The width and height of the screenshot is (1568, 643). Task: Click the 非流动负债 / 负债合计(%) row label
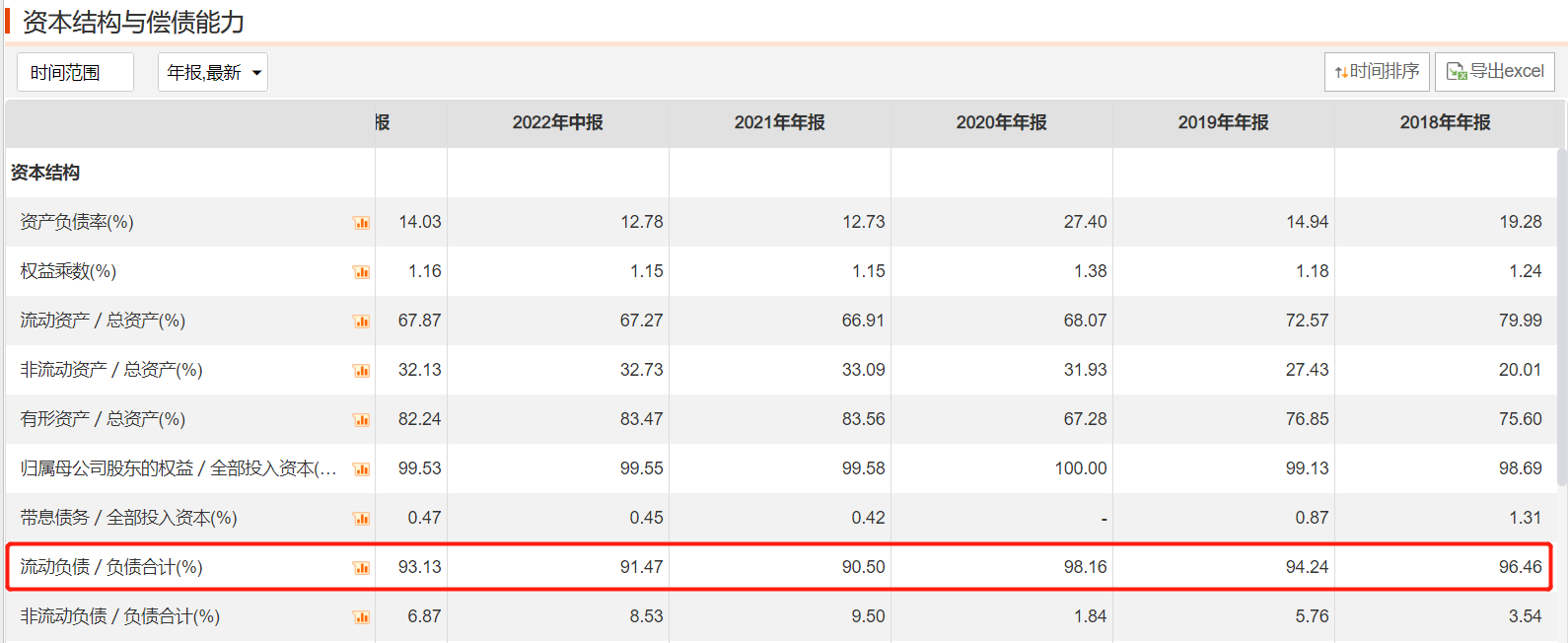pos(120,616)
